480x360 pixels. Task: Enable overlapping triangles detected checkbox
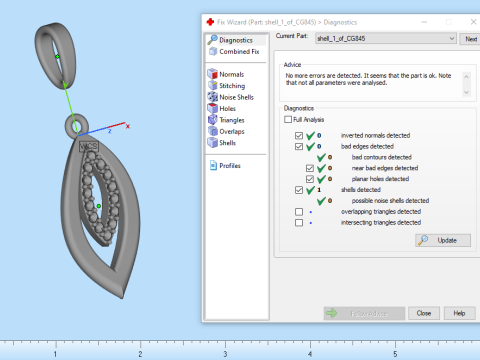[299, 212]
